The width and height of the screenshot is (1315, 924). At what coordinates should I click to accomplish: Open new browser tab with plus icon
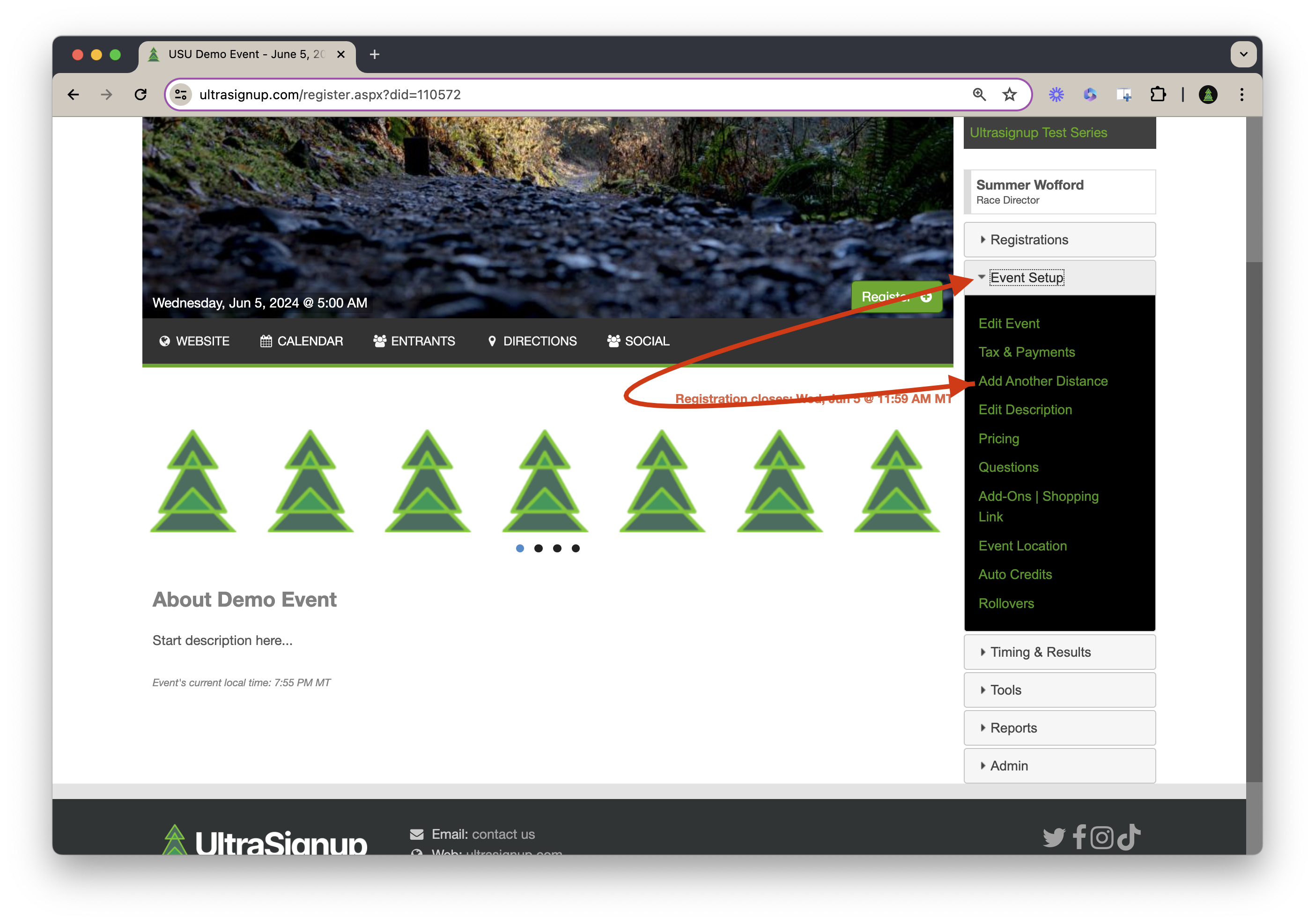(375, 54)
